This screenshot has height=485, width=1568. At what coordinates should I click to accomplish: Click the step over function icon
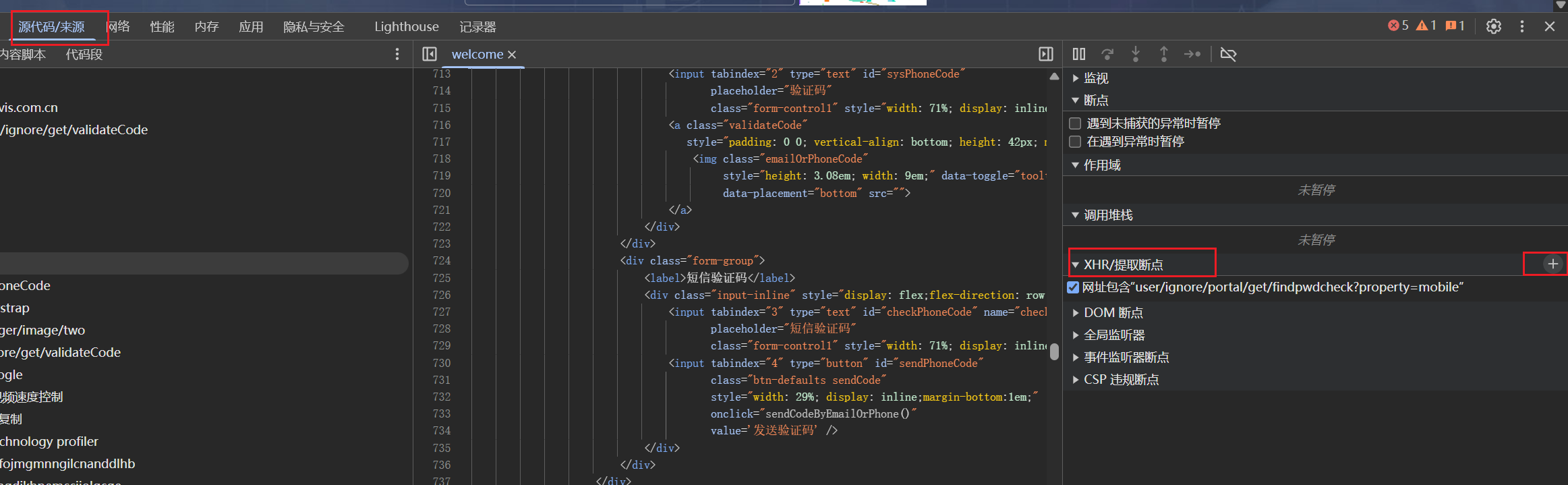click(1107, 54)
